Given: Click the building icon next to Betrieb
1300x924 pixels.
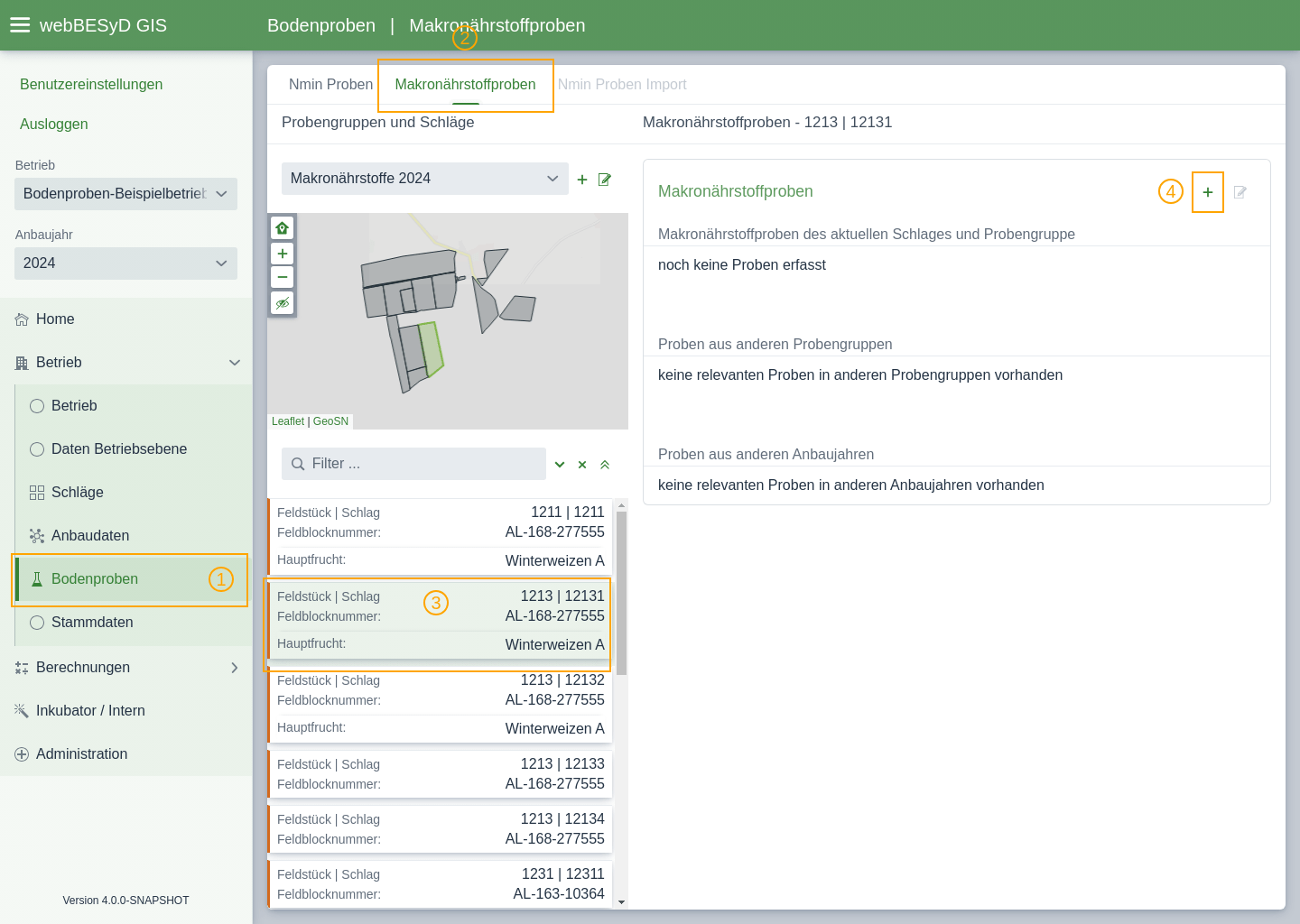Looking at the screenshot, I should pos(22,363).
